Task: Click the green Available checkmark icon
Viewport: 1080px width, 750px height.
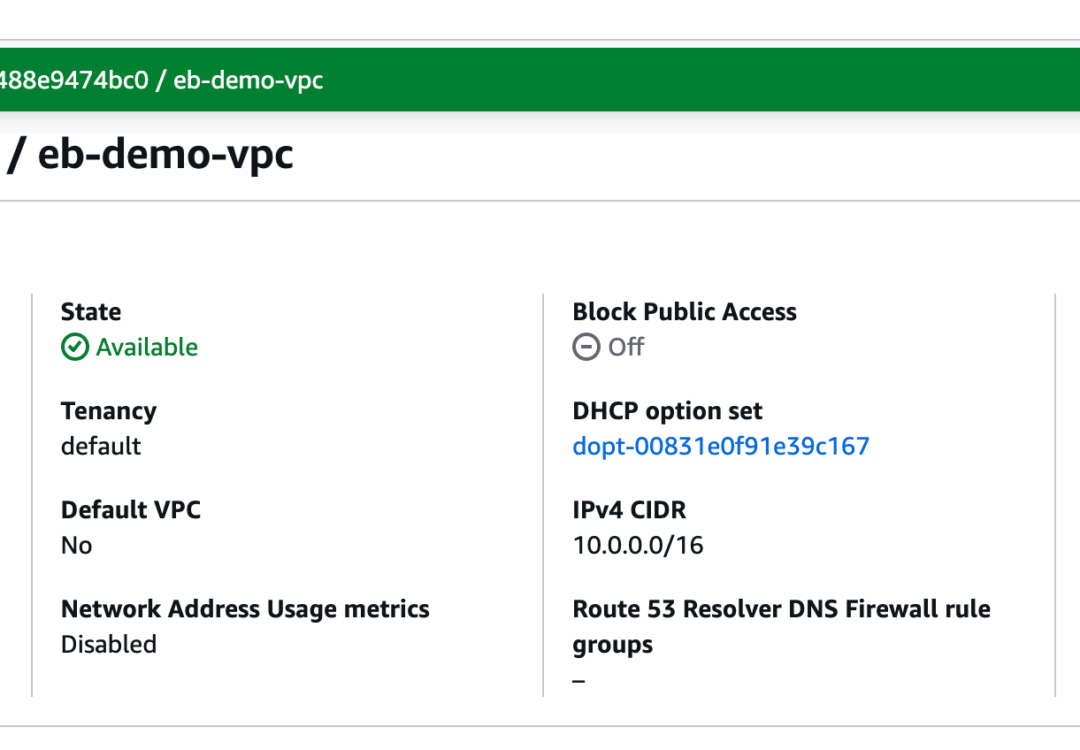Action: pos(75,347)
